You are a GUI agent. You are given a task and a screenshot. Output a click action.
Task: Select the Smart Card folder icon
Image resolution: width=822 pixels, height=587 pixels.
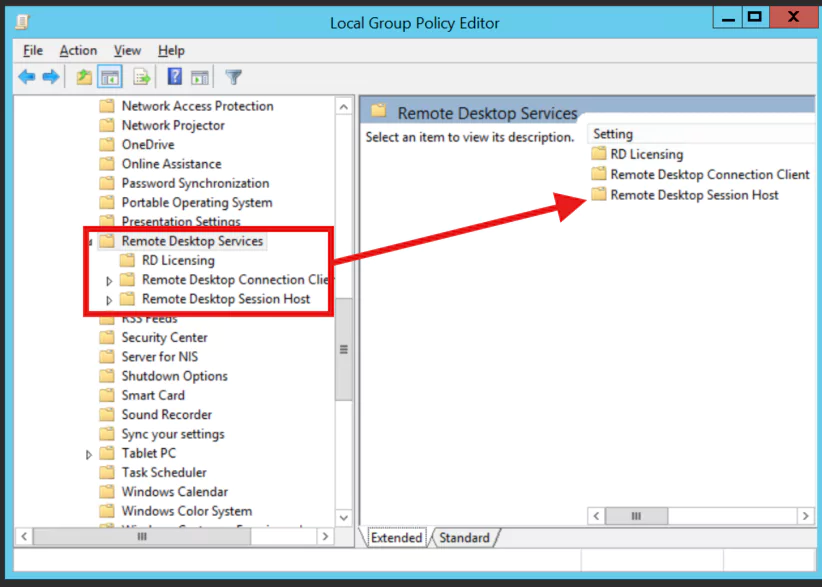coord(107,395)
